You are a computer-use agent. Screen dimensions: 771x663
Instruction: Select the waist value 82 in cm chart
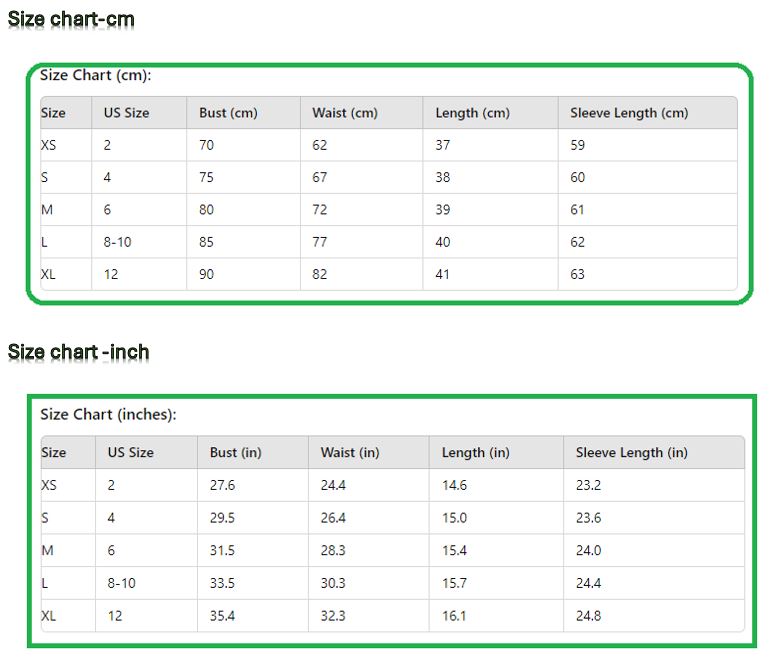(320, 274)
